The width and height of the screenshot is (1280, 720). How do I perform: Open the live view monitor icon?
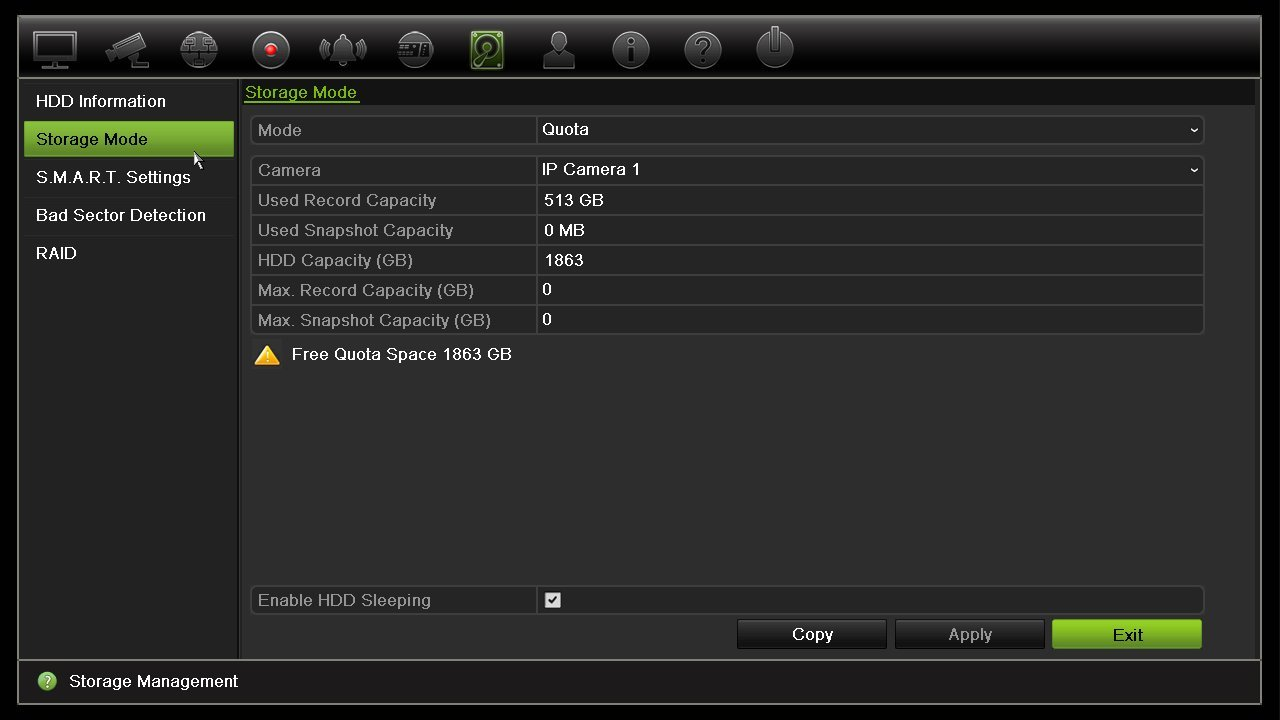(55, 49)
